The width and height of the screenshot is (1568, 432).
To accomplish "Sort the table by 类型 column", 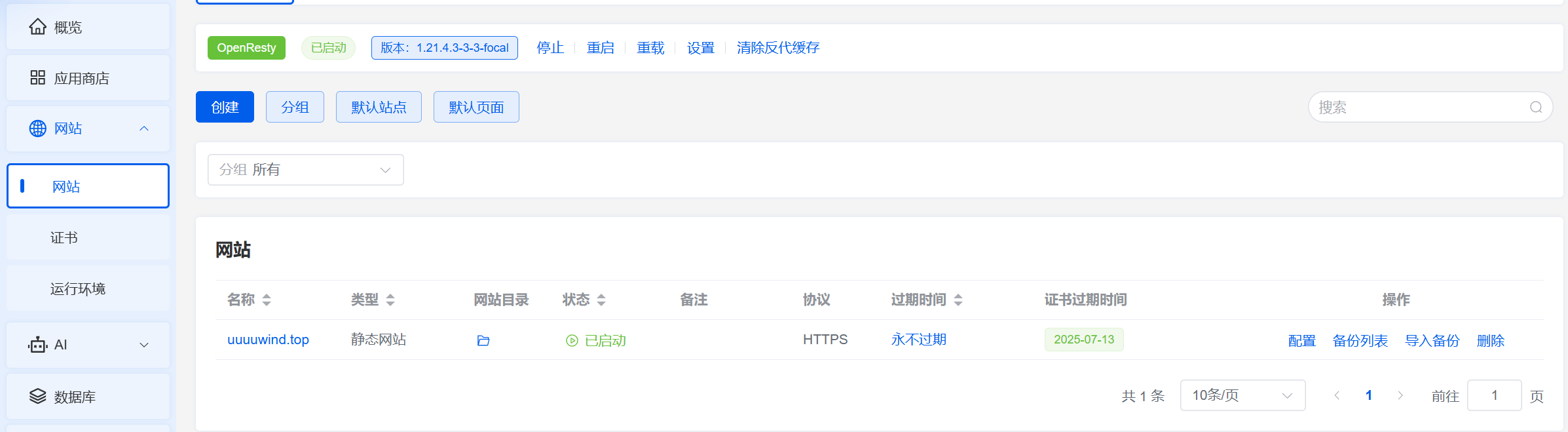I will click(390, 300).
